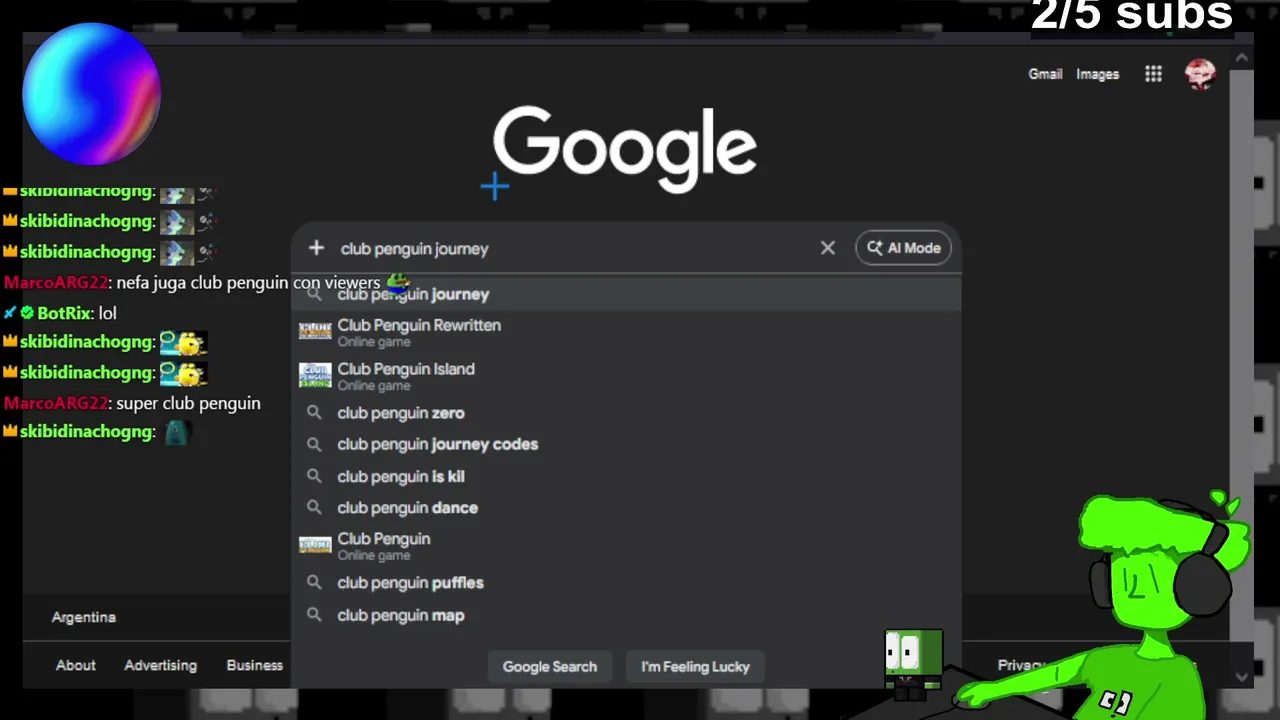
Task: Click the page scrollbar up arrow
Action: 1241,58
